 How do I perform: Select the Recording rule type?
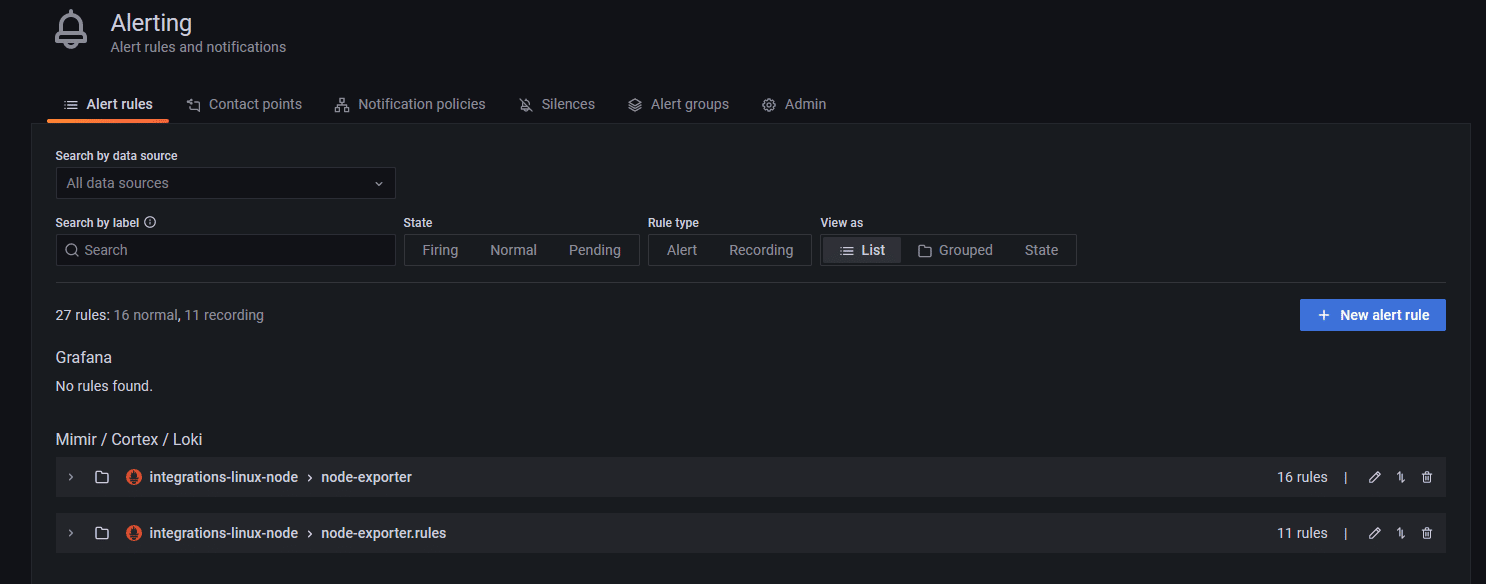(761, 250)
